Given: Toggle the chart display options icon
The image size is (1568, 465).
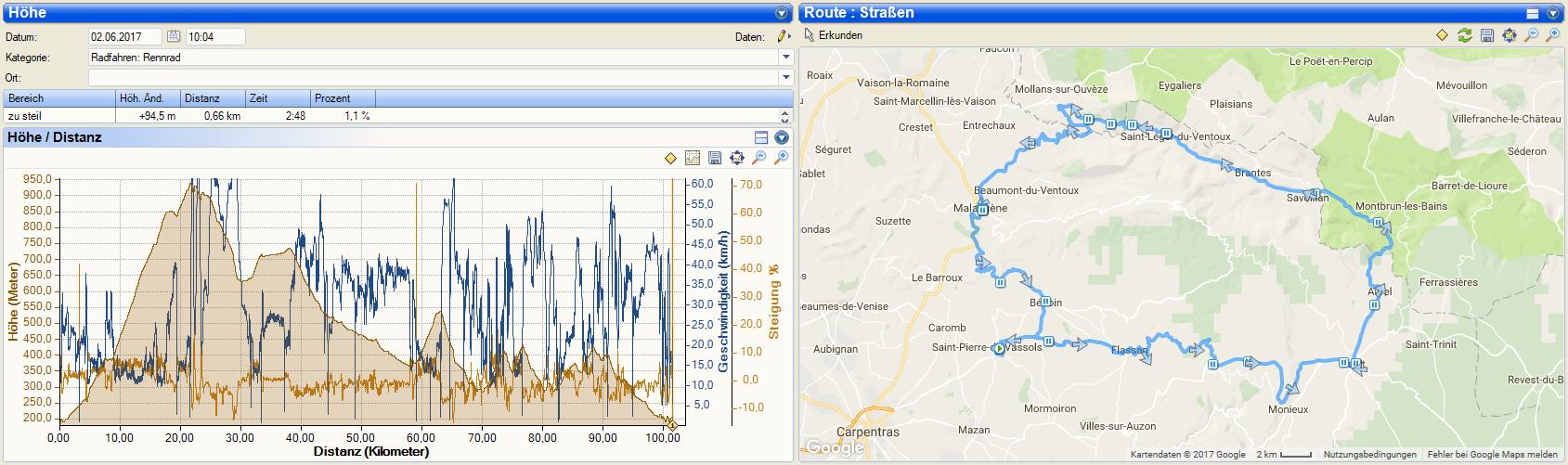Looking at the screenshot, I should [x=693, y=159].
